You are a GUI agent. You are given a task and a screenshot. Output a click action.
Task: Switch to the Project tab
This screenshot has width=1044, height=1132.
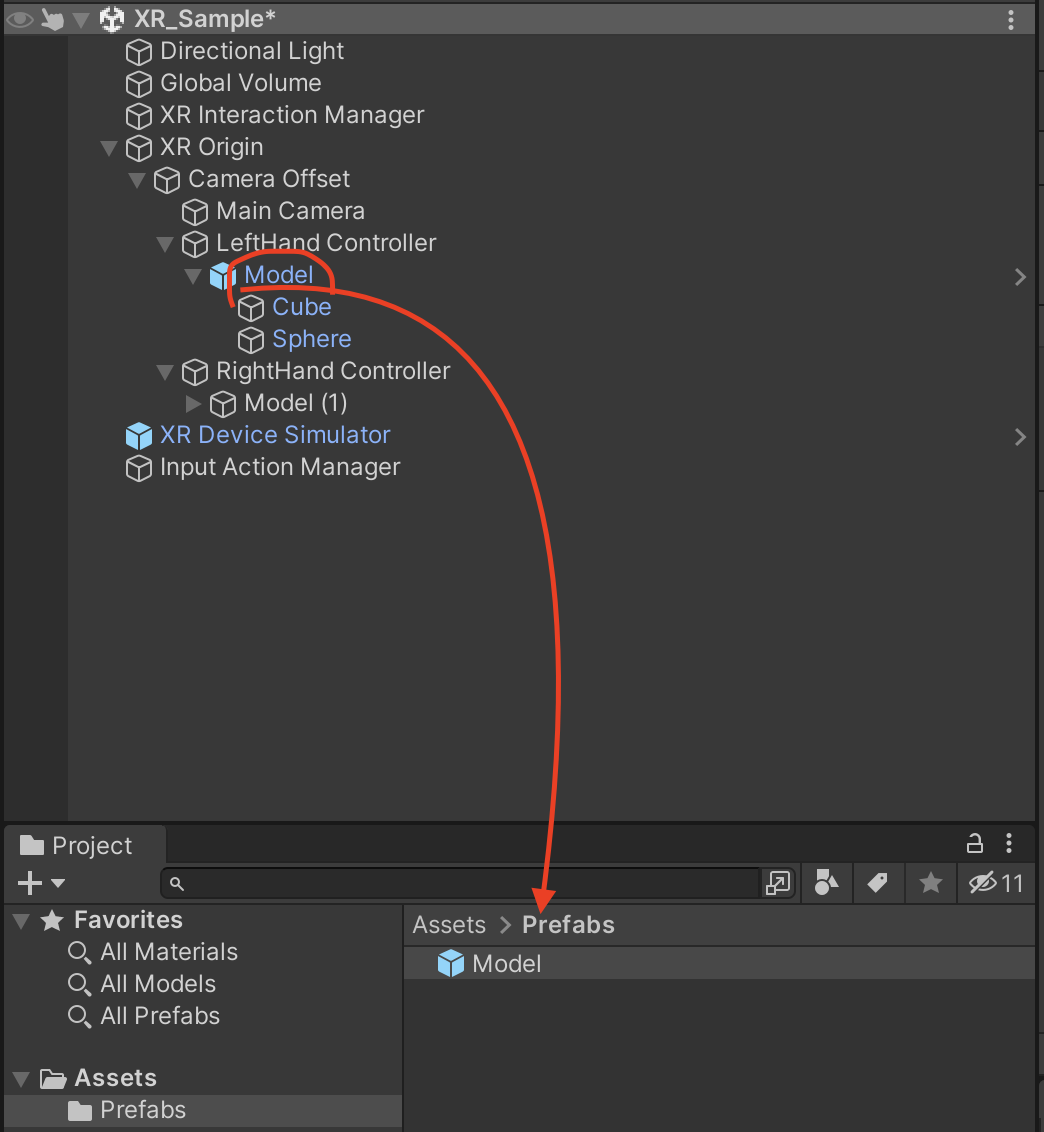point(85,845)
